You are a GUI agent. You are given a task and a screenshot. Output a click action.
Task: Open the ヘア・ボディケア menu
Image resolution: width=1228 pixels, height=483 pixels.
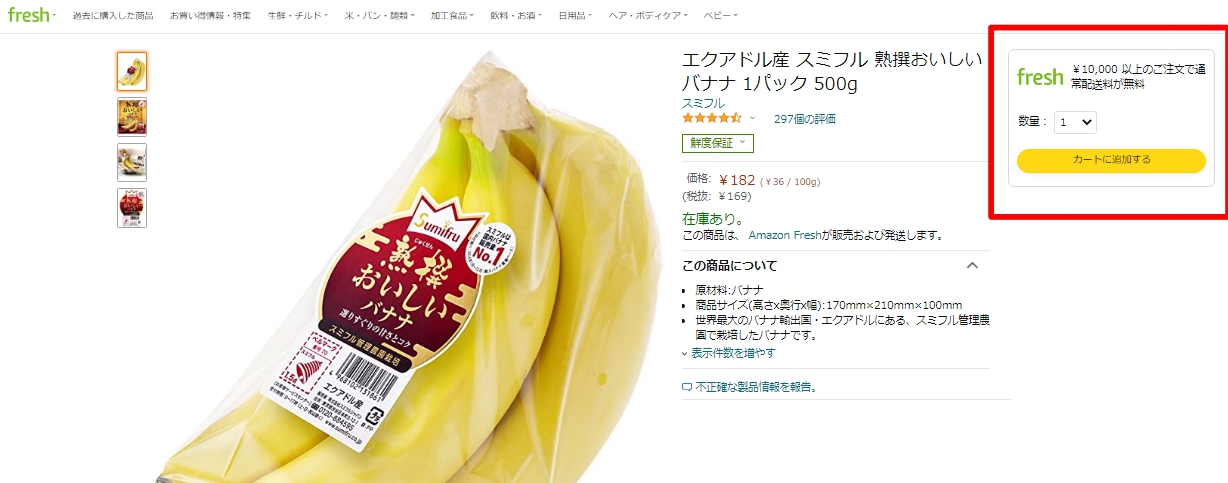(x=667, y=16)
